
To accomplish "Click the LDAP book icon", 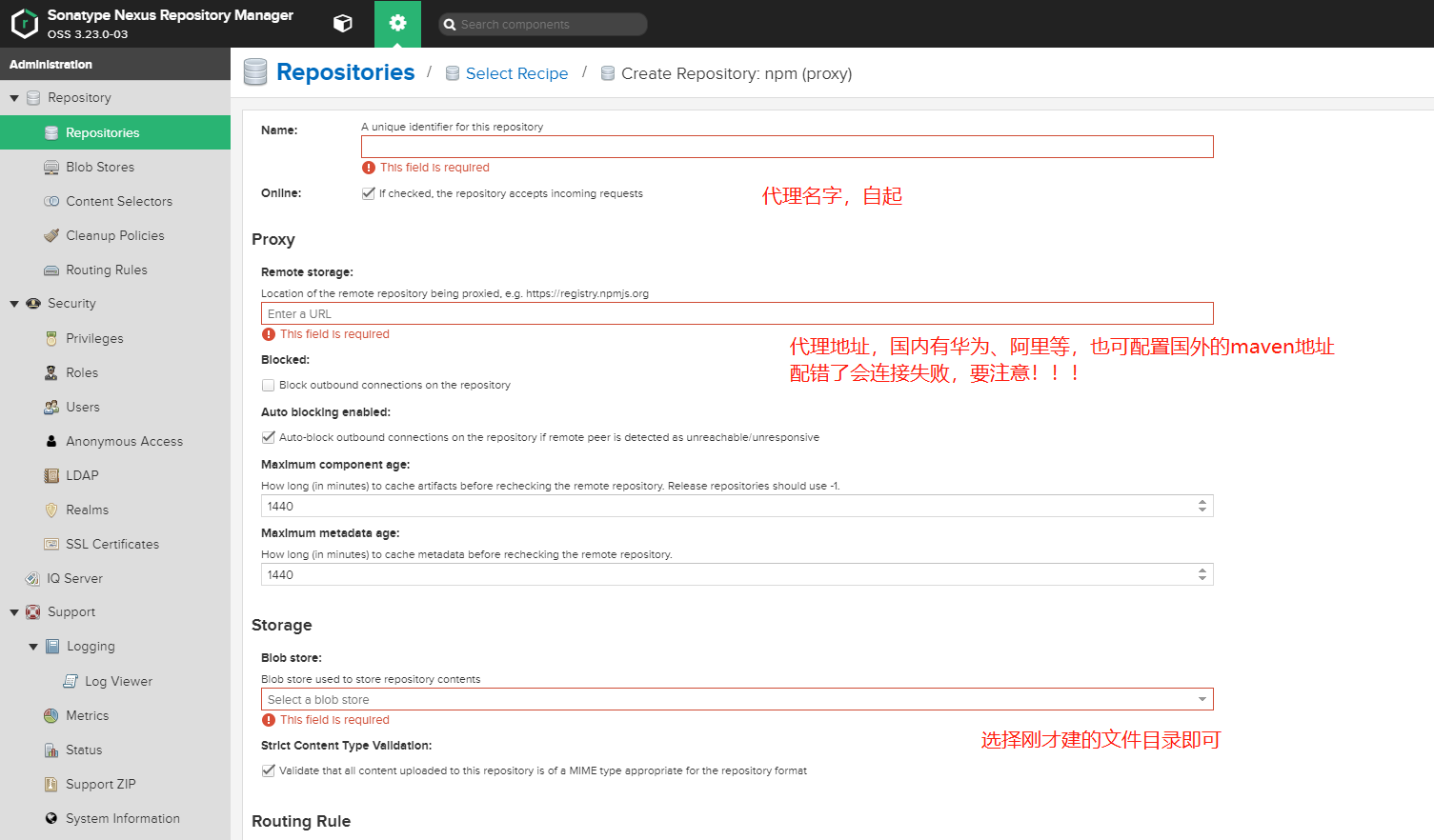I will (x=51, y=475).
